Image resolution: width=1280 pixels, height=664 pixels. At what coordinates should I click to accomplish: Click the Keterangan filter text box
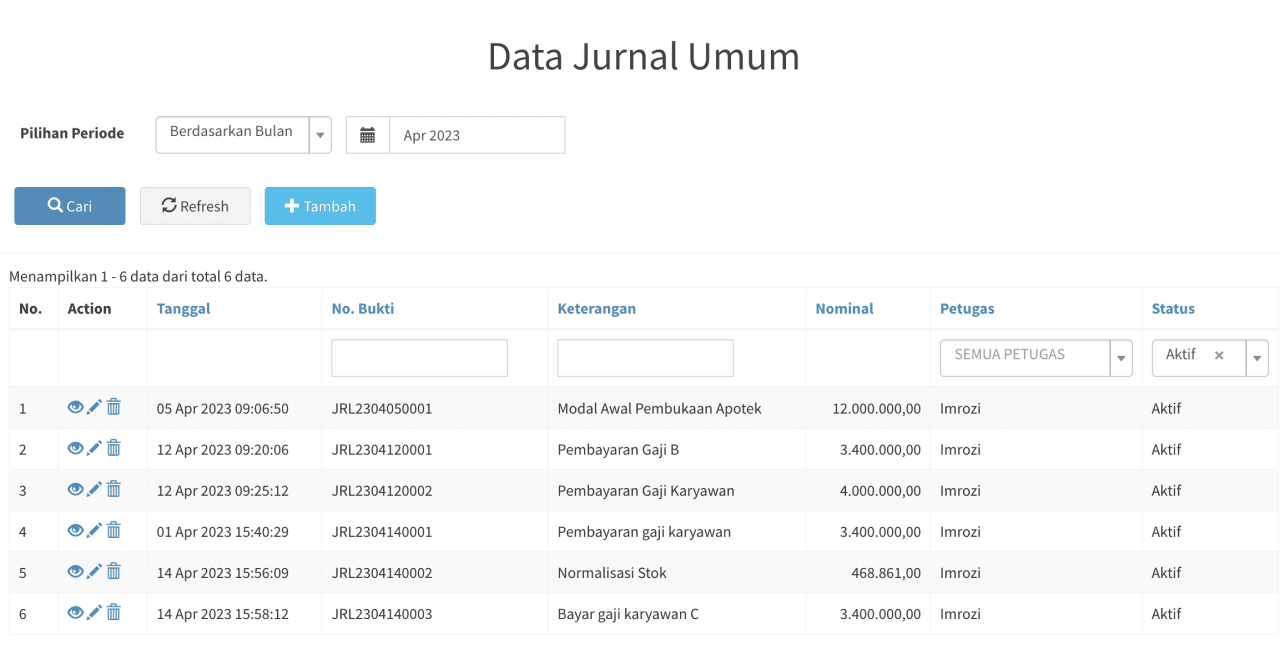point(645,358)
